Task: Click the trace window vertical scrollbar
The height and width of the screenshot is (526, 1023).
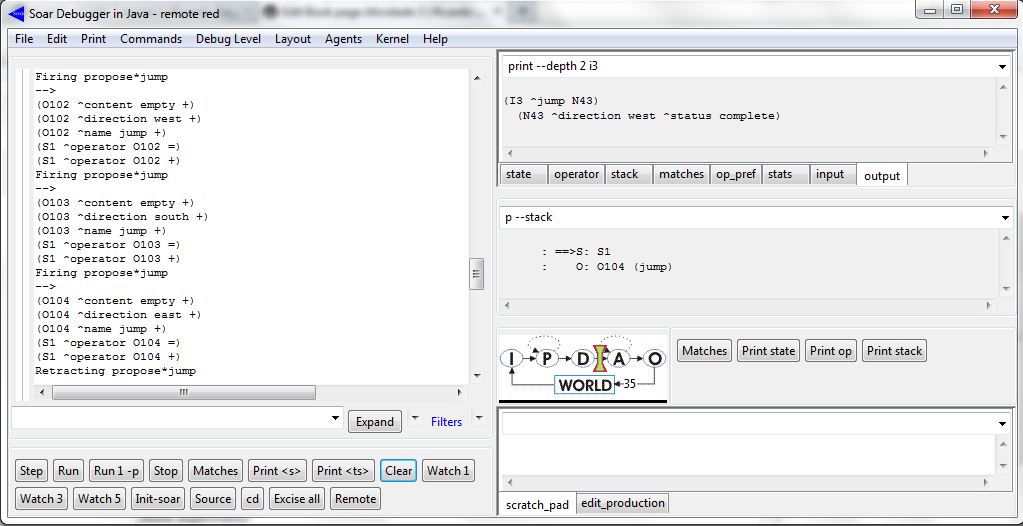Action: click(x=476, y=272)
